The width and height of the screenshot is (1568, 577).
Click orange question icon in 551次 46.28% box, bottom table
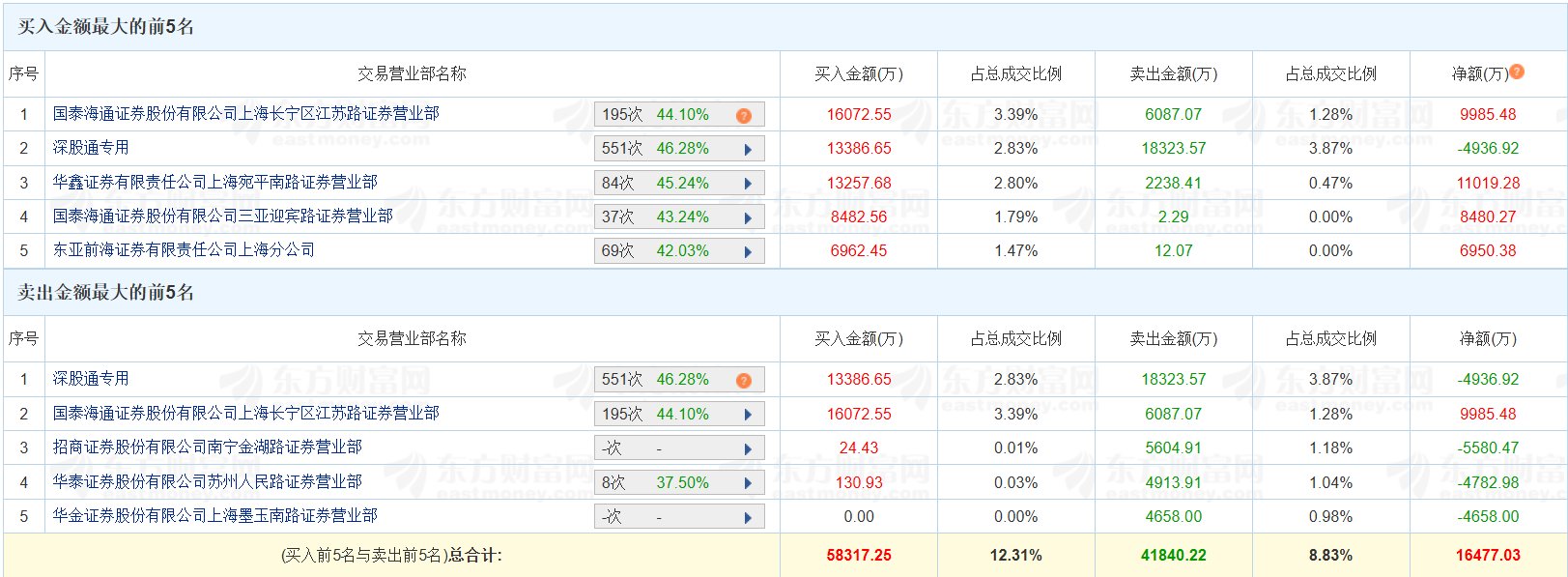point(743,381)
